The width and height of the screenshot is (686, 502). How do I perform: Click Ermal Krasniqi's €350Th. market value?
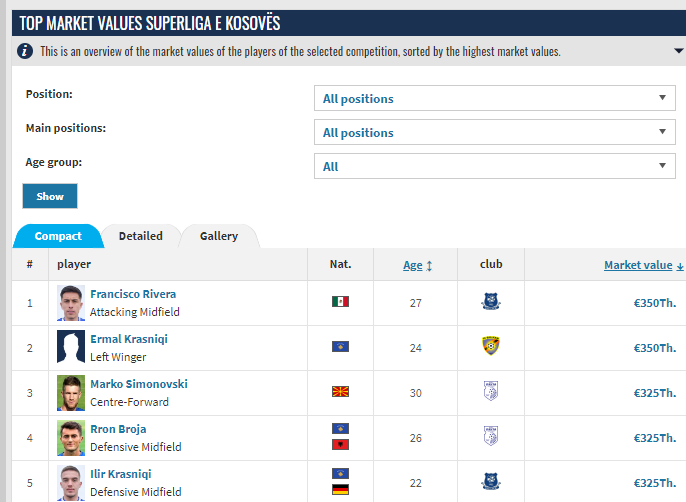pos(654,348)
